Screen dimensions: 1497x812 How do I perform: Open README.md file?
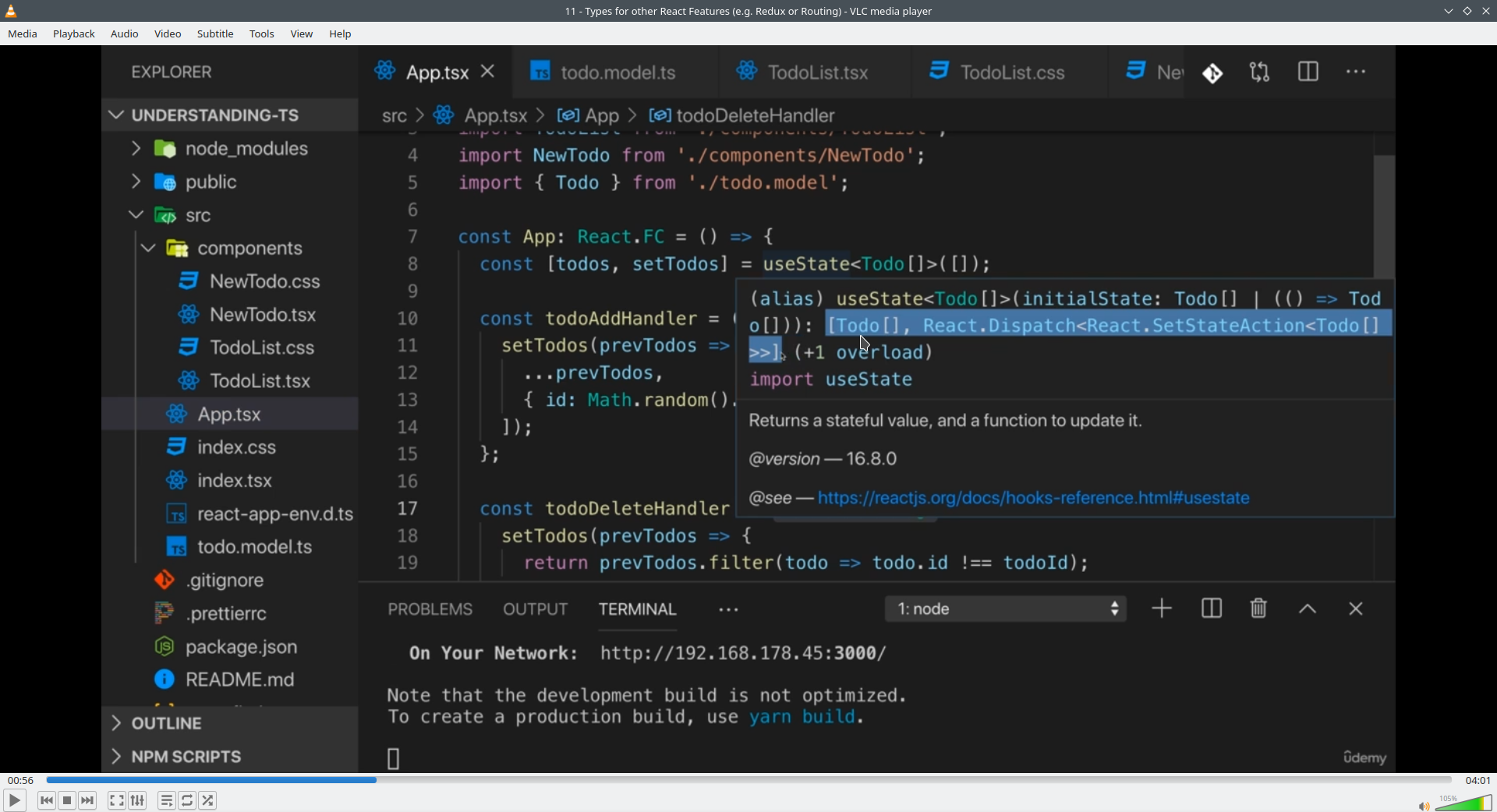click(230, 680)
